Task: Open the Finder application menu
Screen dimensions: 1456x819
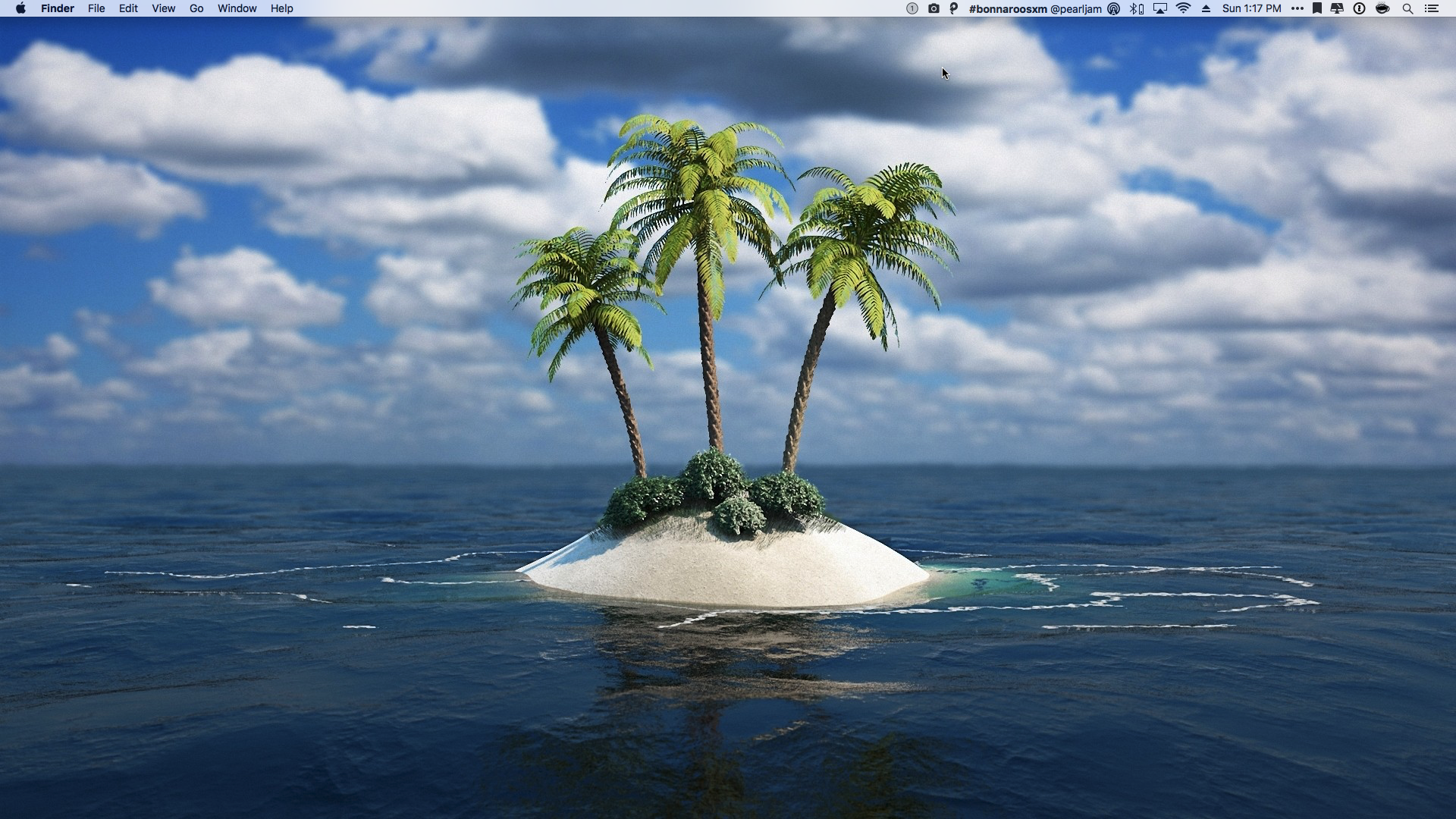Action: 58,8
